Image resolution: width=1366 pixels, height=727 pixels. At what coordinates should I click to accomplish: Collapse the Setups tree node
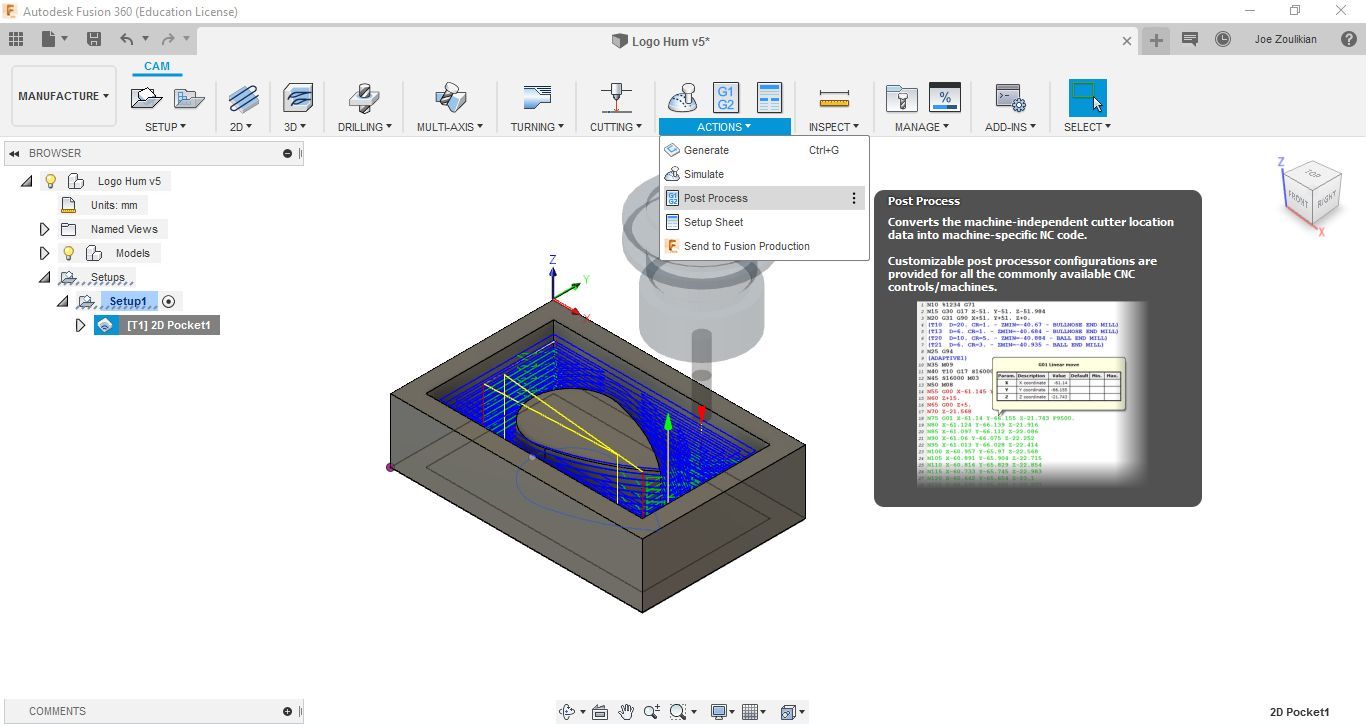(44, 277)
